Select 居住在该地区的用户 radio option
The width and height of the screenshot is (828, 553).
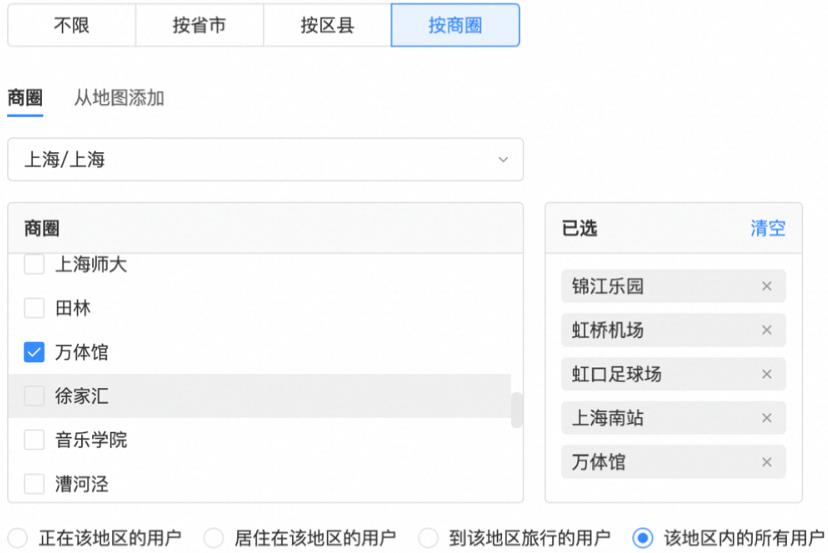click(x=213, y=538)
